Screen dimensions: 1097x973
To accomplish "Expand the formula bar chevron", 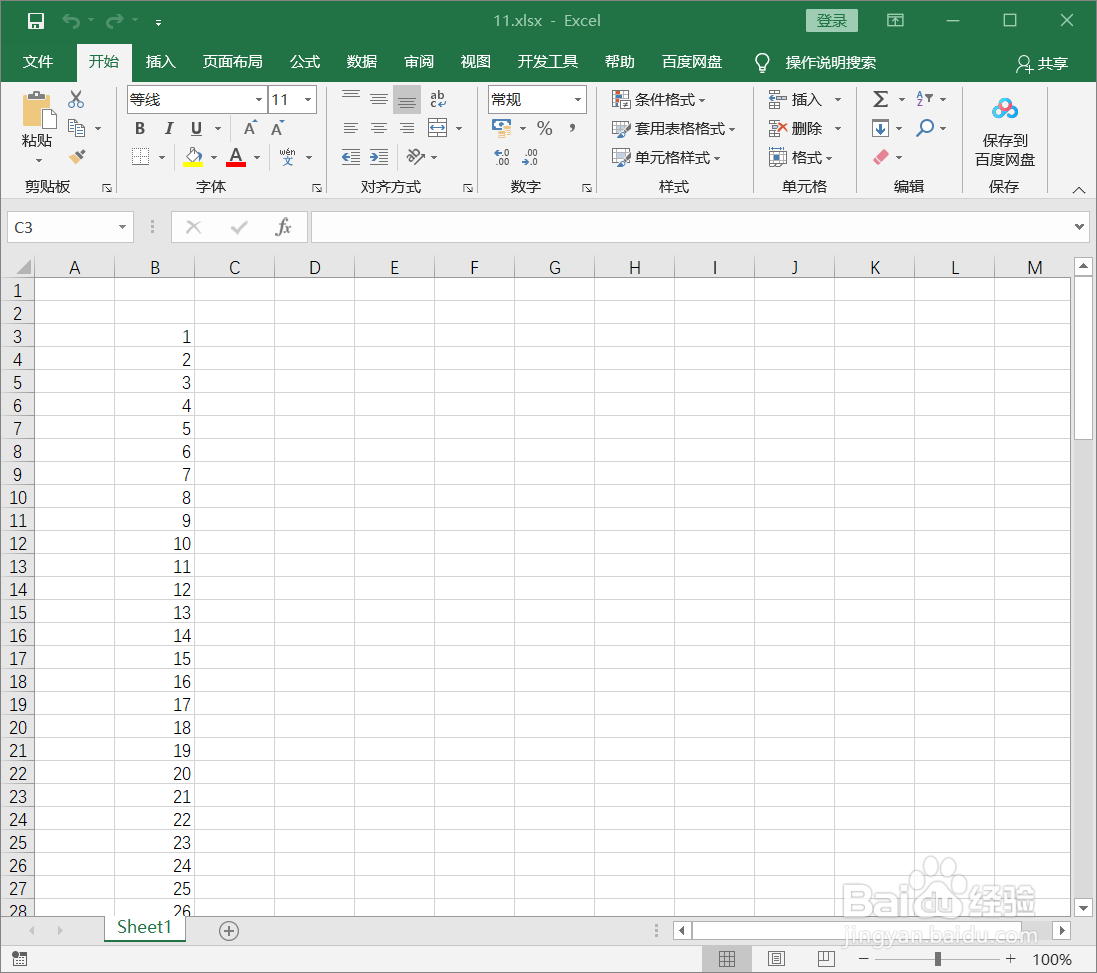I will point(1079,227).
